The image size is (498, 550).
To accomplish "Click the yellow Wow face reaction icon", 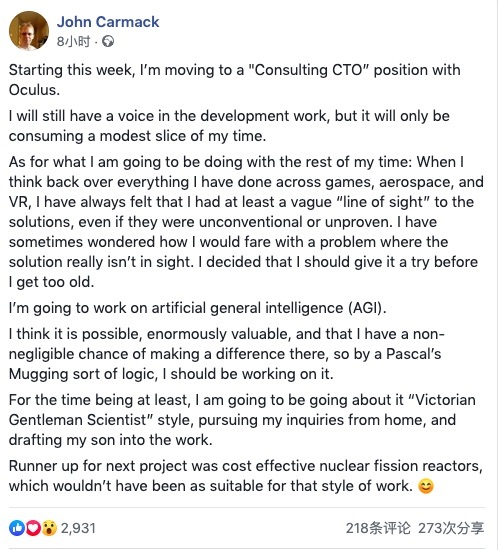I will click(x=49, y=528).
